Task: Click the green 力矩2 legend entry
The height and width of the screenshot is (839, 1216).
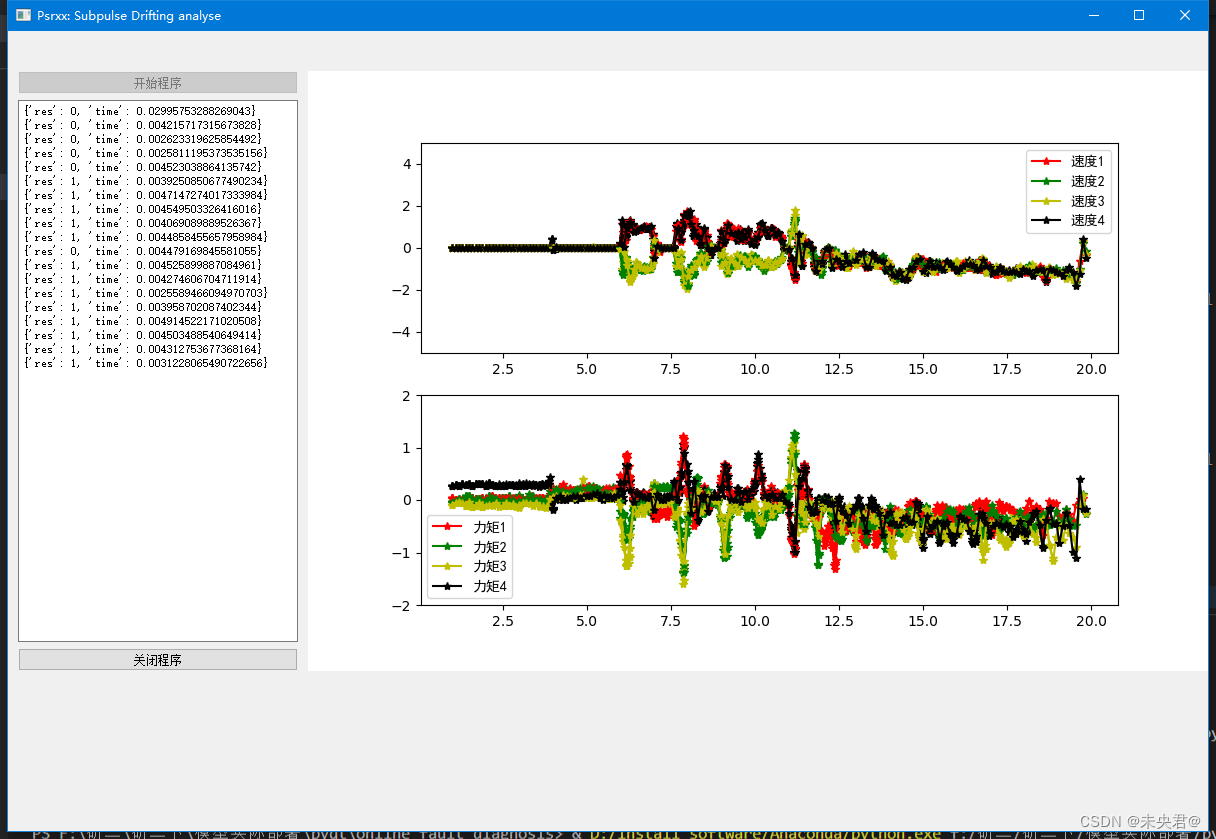Action: click(x=471, y=547)
